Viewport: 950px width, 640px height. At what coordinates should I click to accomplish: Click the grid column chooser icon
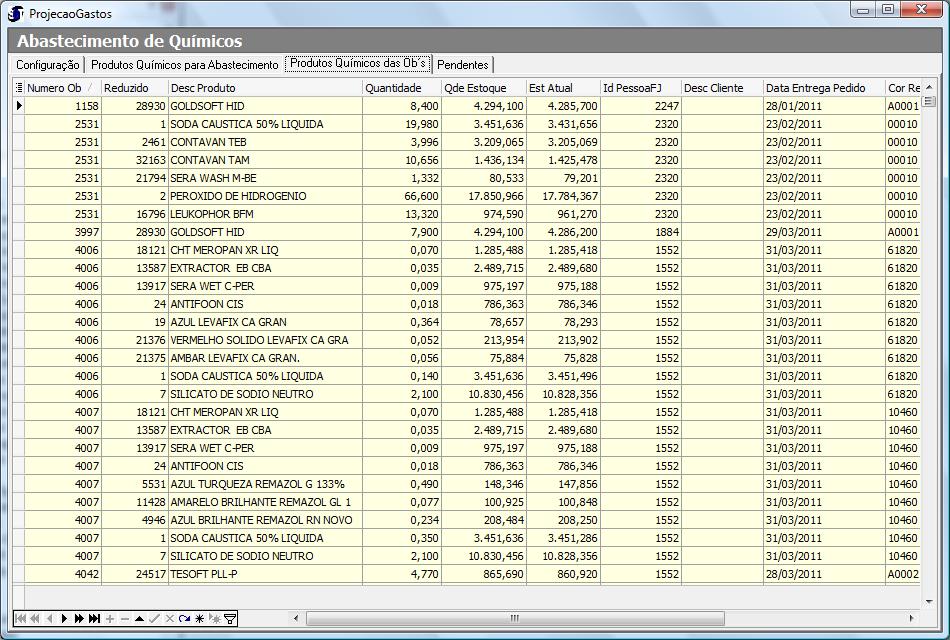pos(19,88)
